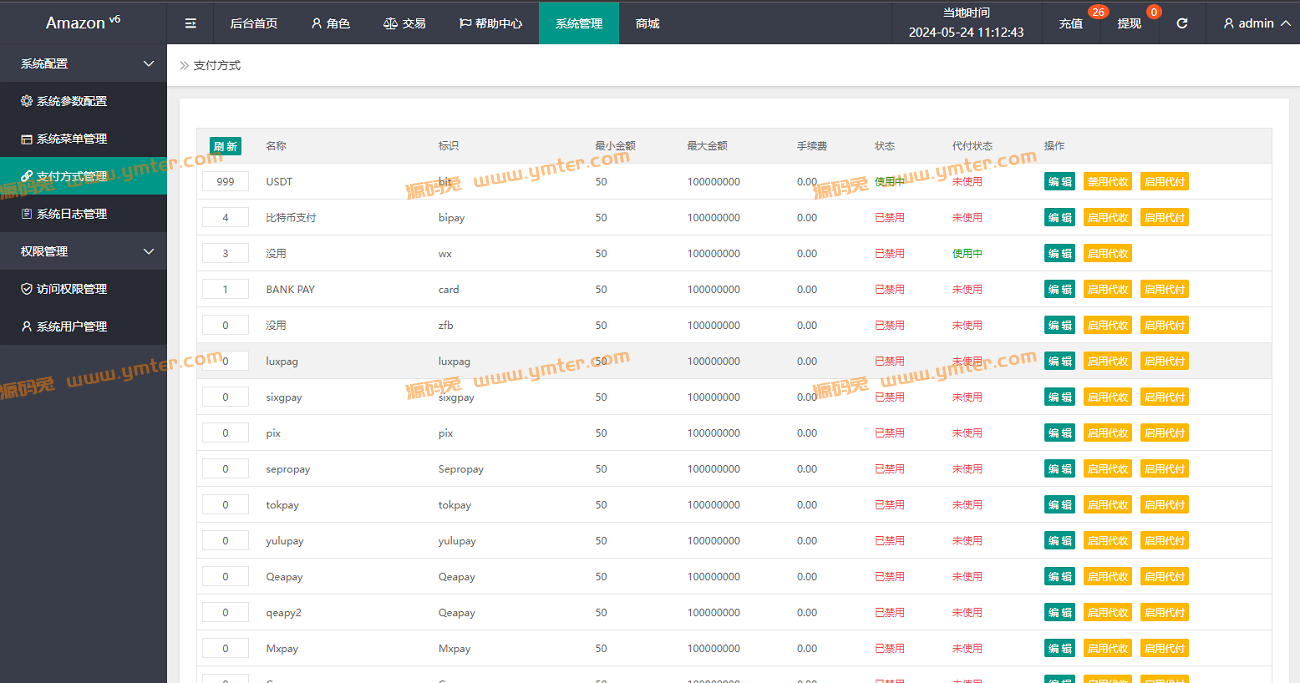Click 启用代付 for BANK PAY
1300x683 pixels.
click(x=1165, y=290)
